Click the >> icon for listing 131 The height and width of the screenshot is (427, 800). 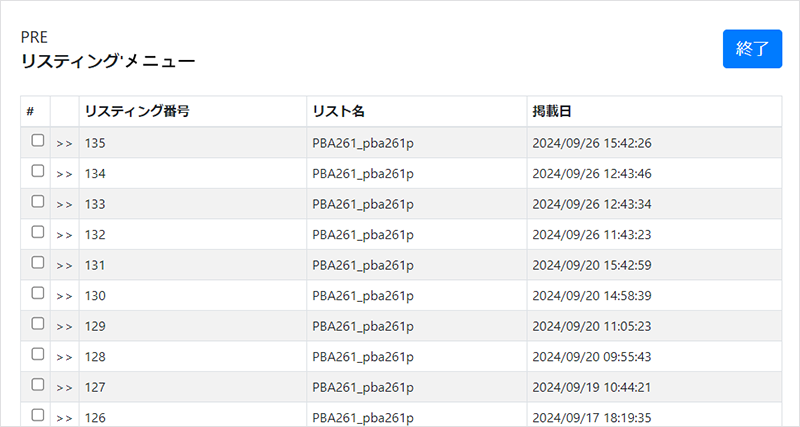(x=64, y=266)
